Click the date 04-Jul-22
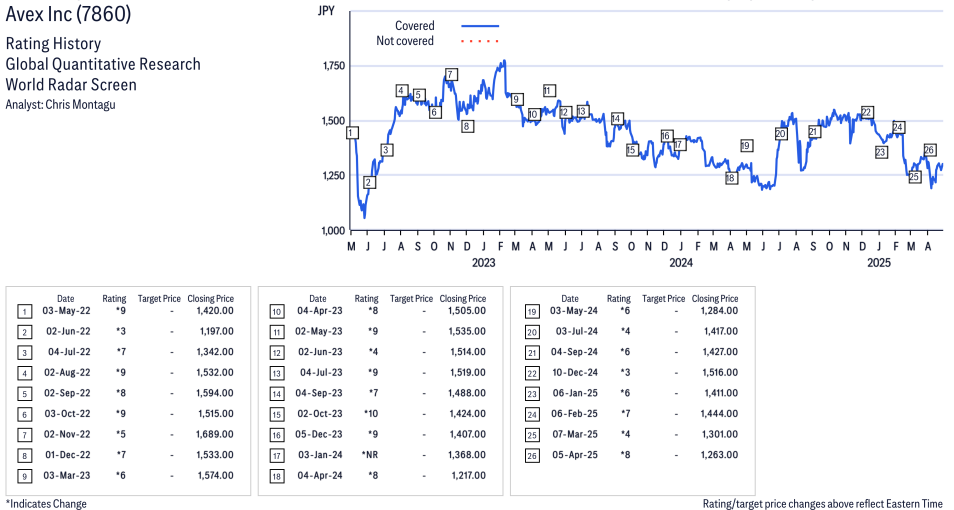The height and width of the screenshot is (510, 954). coord(69,352)
